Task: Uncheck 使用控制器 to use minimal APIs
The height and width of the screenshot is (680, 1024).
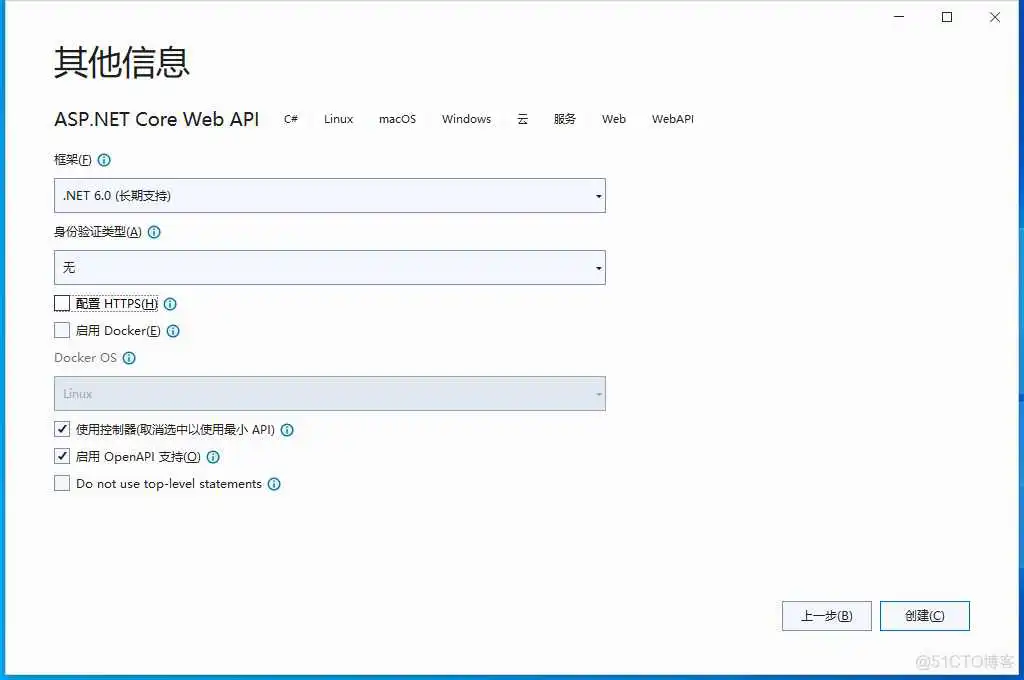Action: coord(61,429)
